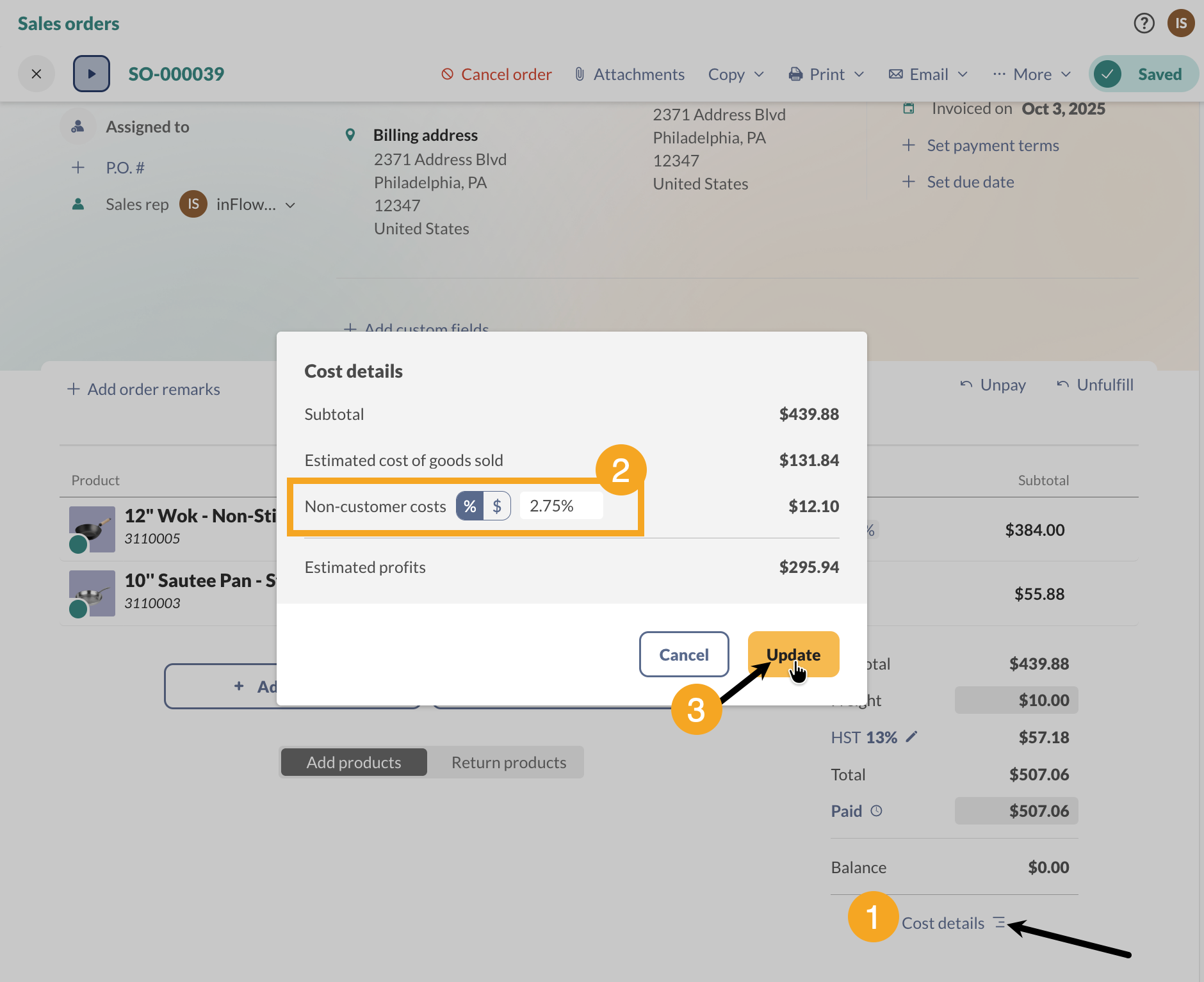1204x982 pixels.
Task: Switch Non-customer costs to dollar mode
Action: pos(498,505)
